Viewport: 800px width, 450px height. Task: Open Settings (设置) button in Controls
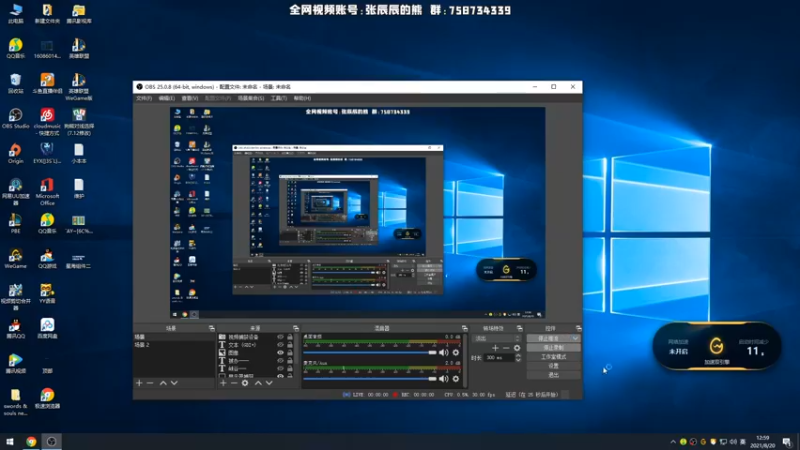(553, 366)
